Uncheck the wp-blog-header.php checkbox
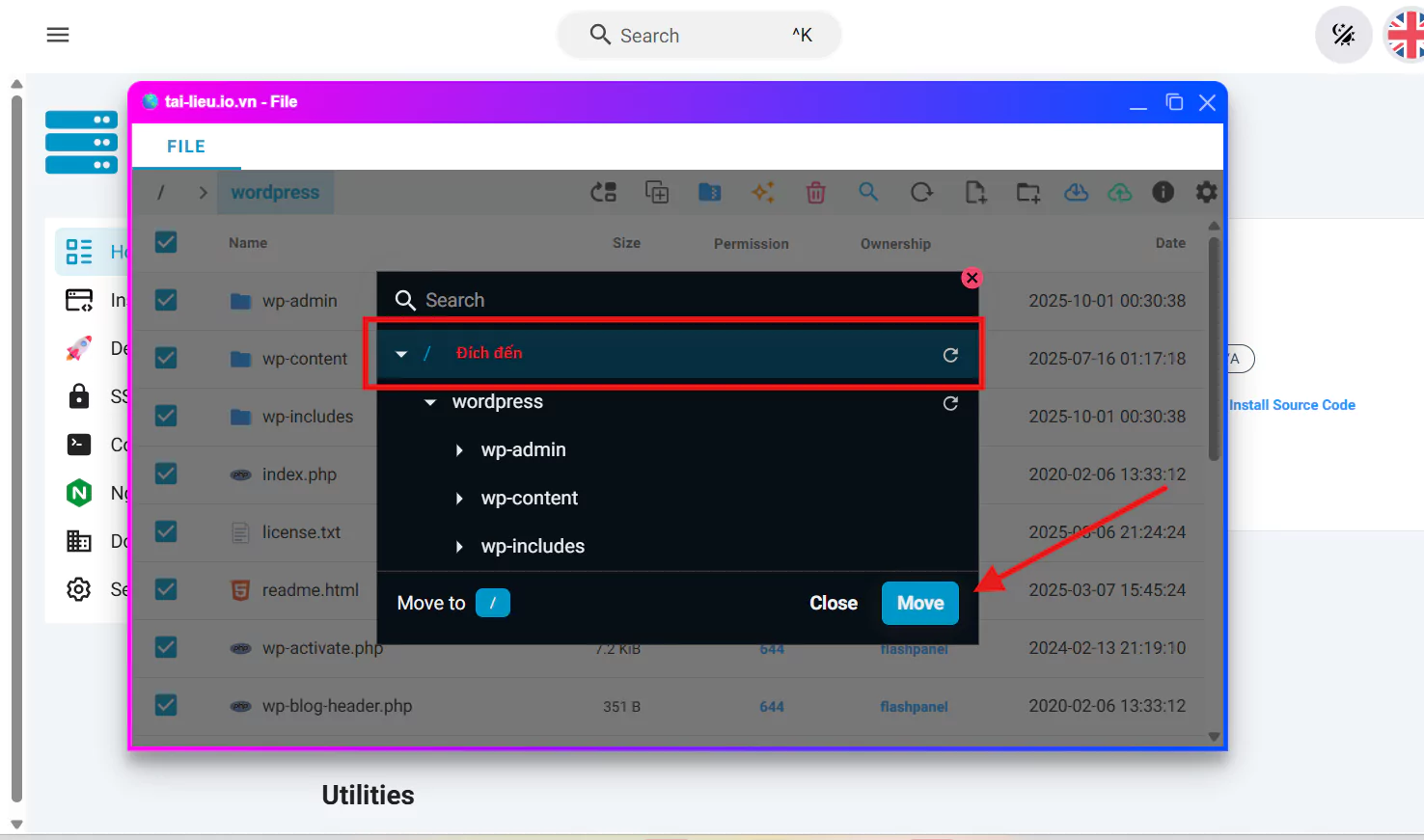The image size is (1424, 840). (166, 705)
